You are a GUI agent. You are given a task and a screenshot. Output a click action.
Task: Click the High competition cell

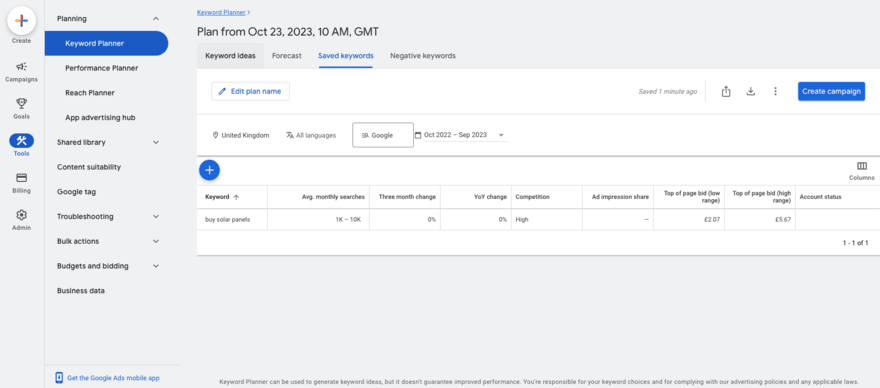click(522, 220)
